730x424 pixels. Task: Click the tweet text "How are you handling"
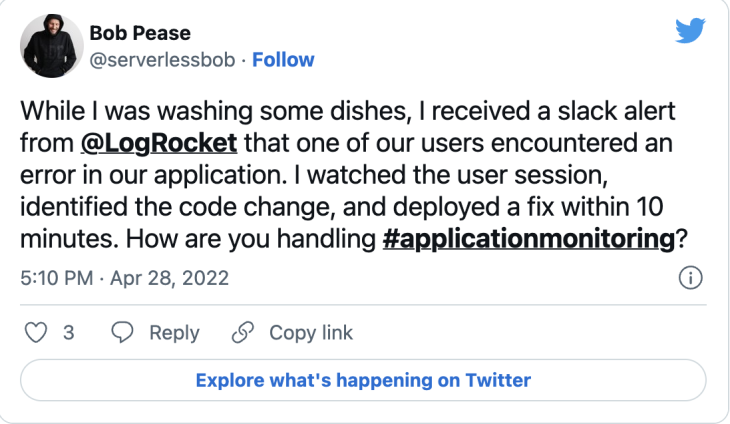251,239
